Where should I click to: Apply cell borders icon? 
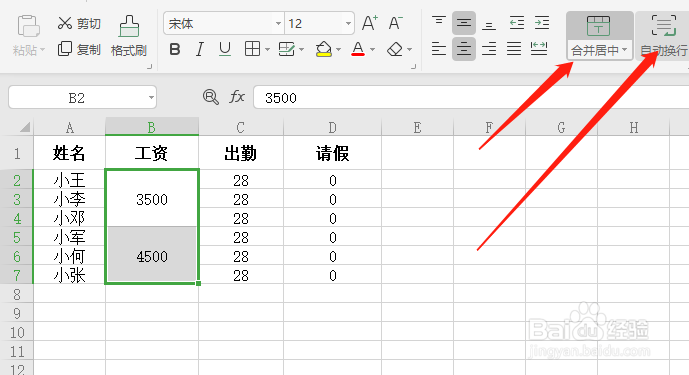pos(252,49)
